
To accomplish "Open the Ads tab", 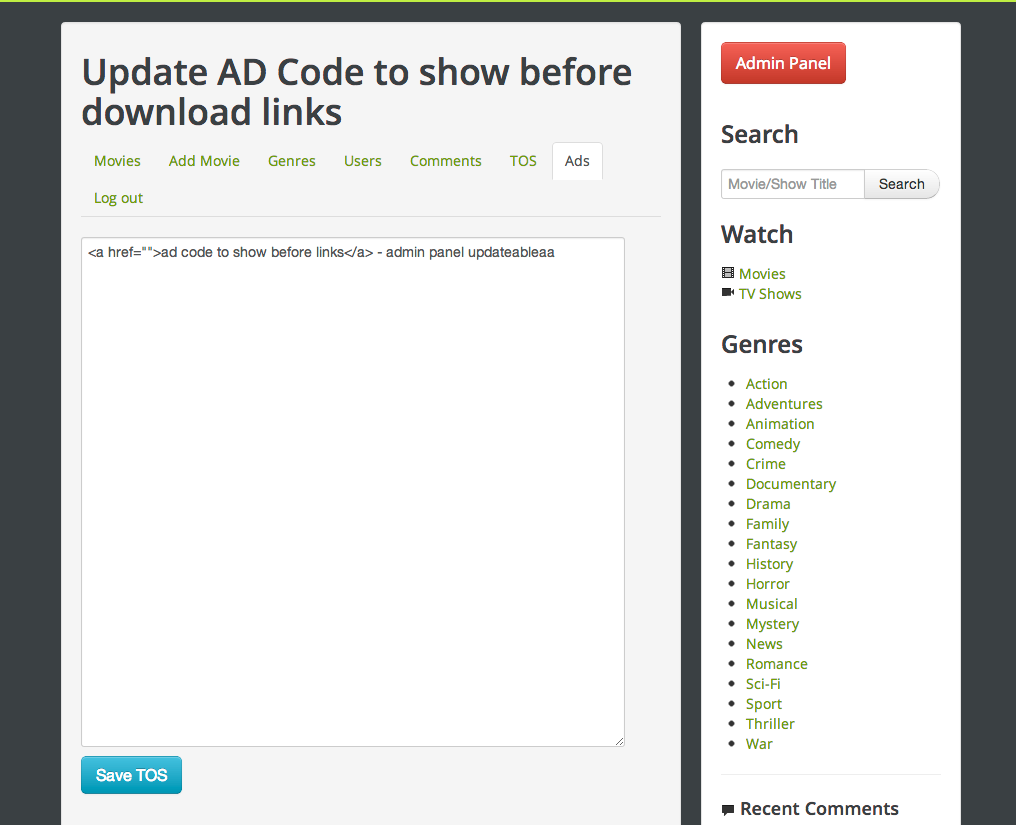I will point(577,161).
